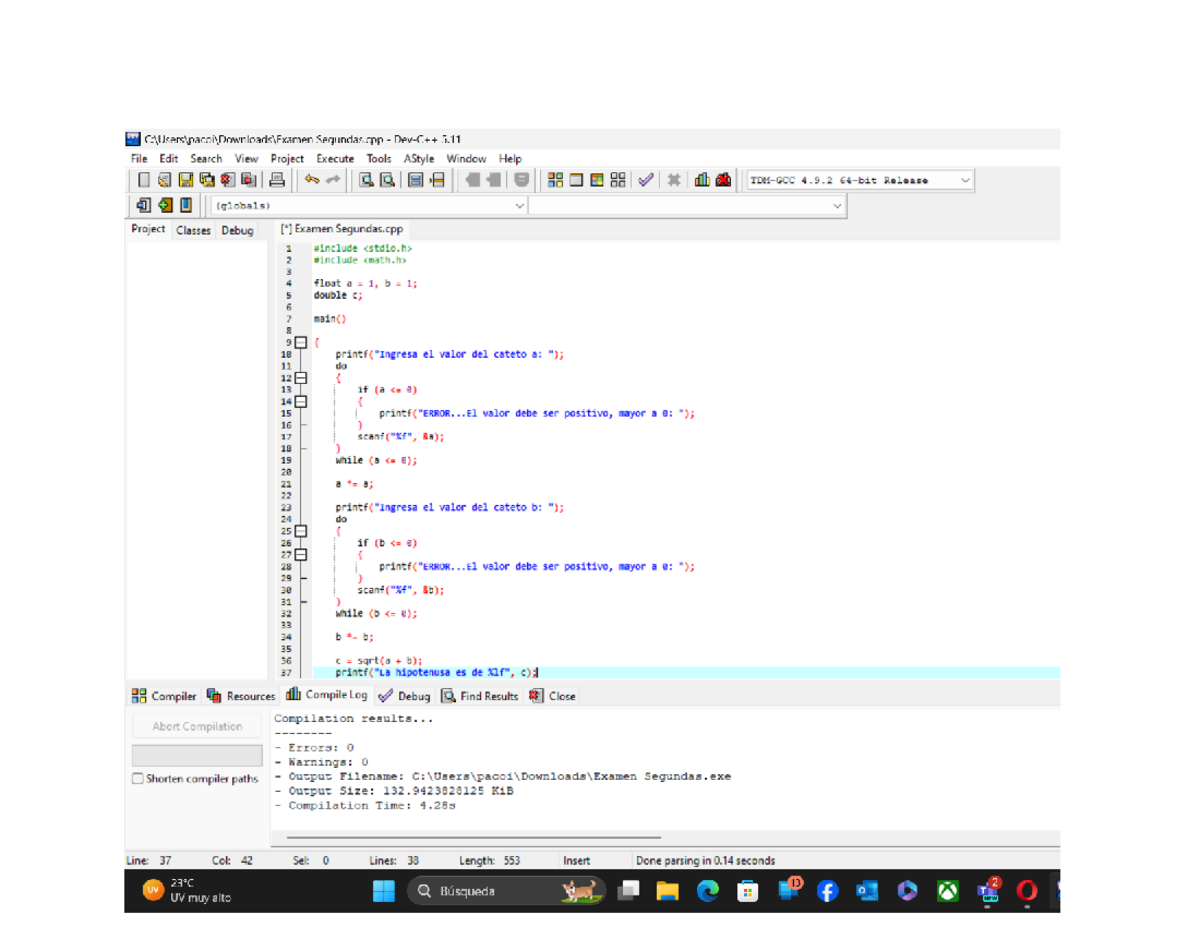Open the Execute menu

pyautogui.click(x=335, y=158)
